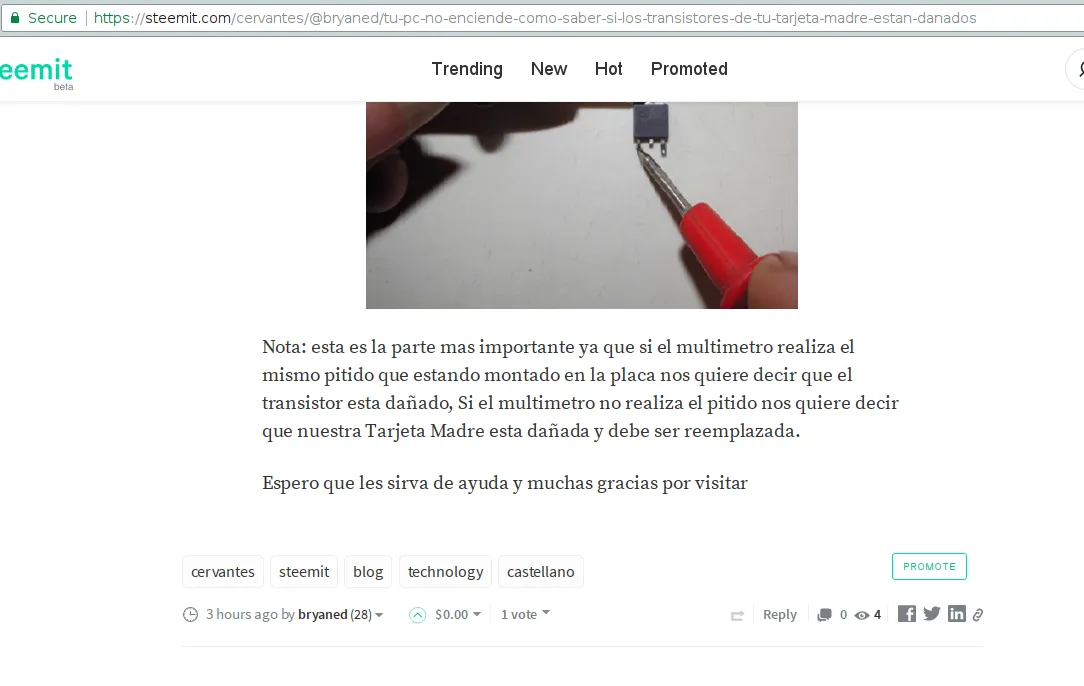Share post on LinkedIn icon

[957, 613]
